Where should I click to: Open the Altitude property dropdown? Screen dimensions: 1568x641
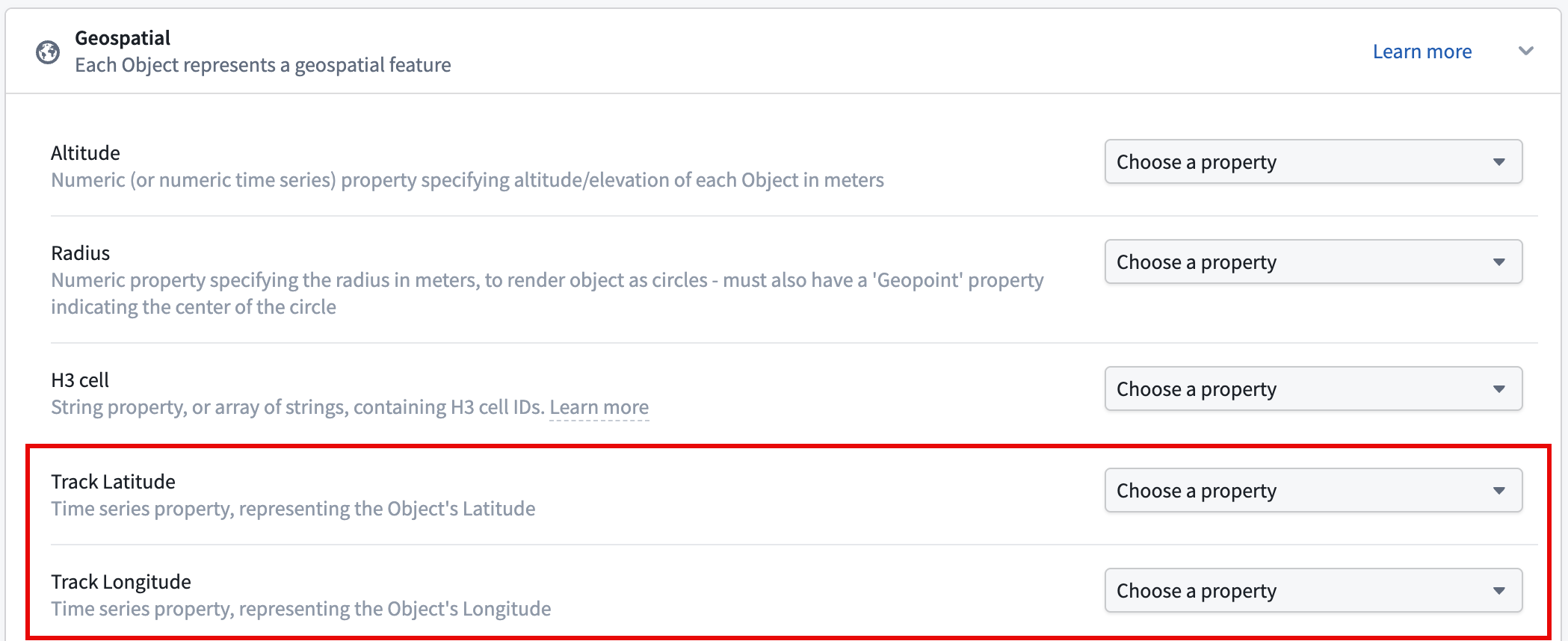point(1312,161)
